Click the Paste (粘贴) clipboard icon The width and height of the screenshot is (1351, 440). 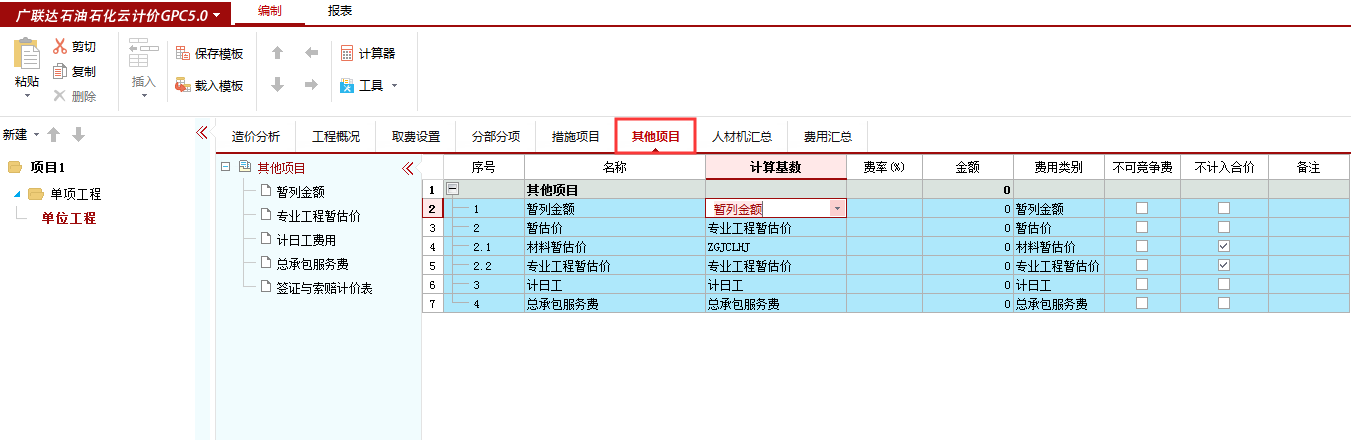point(27,54)
